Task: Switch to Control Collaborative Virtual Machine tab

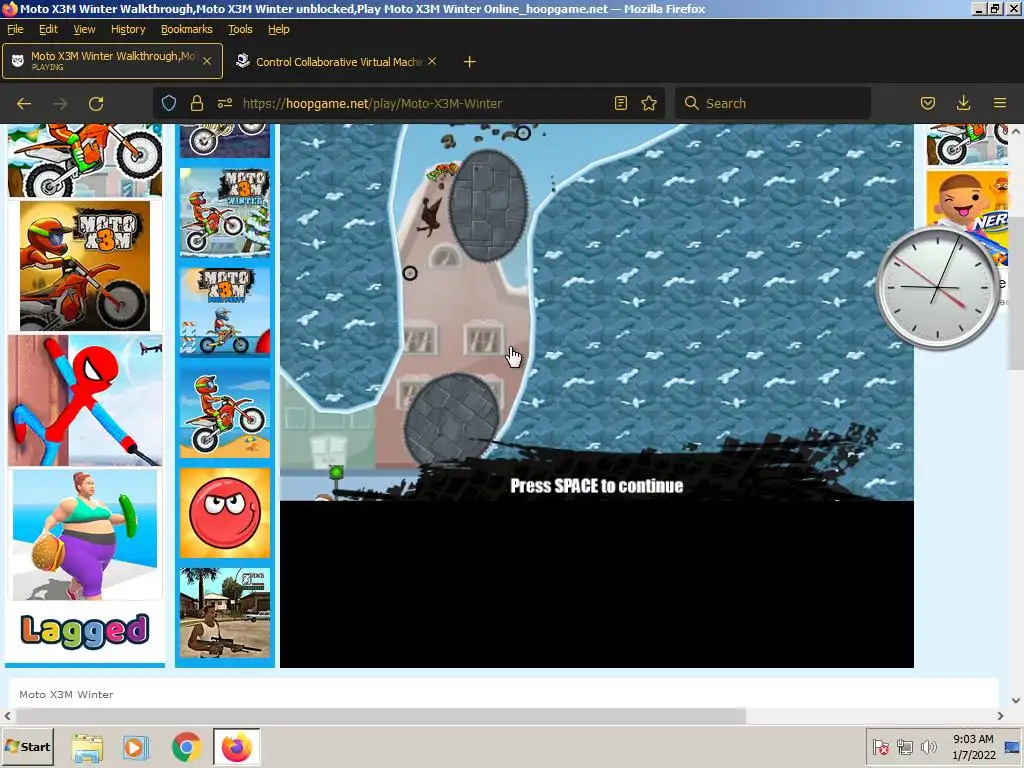Action: tap(336, 61)
